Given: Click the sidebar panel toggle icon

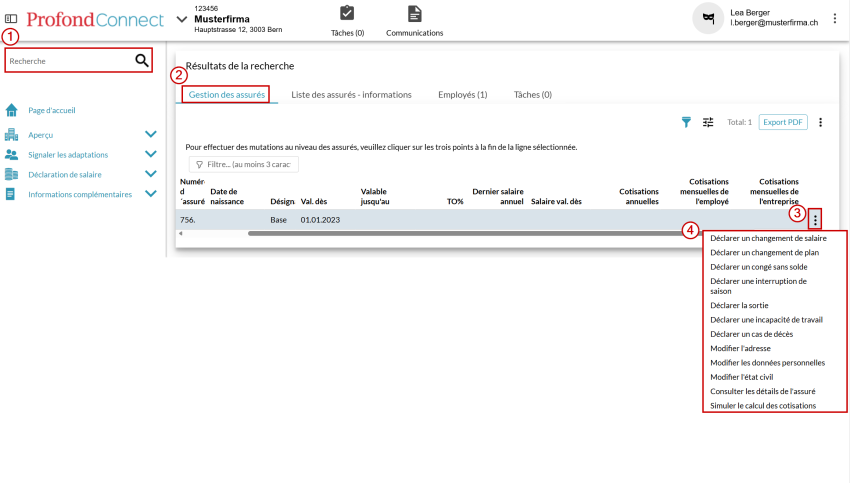Looking at the screenshot, I should (11, 18).
